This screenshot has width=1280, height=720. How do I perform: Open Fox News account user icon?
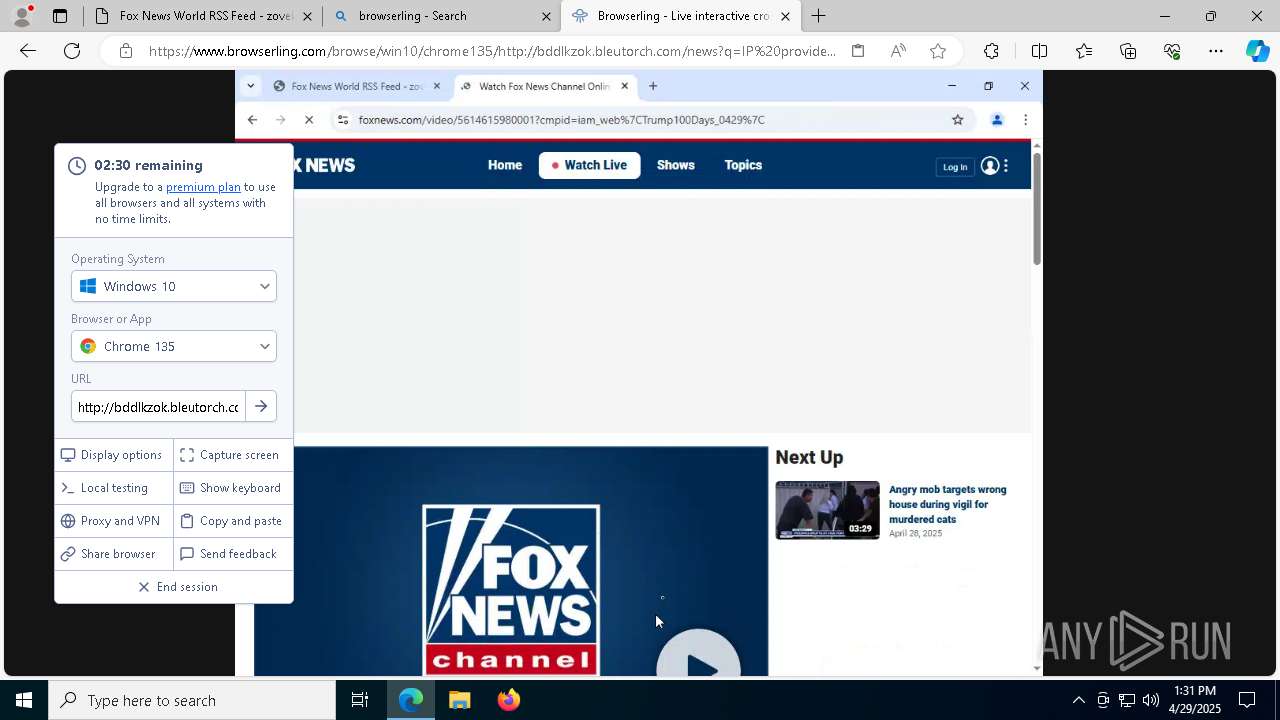click(x=990, y=166)
